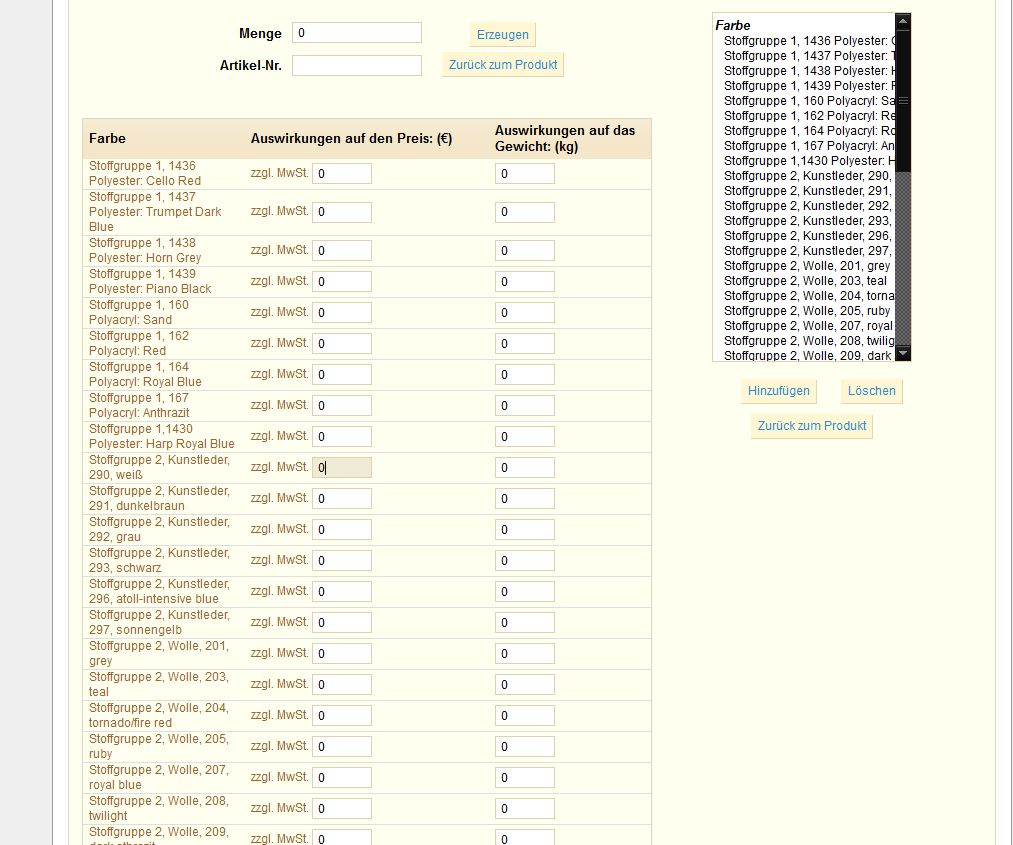
Task: Select Stoffgruppe 1, 1438 Polyester in Farbe list
Action: tap(809, 70)
